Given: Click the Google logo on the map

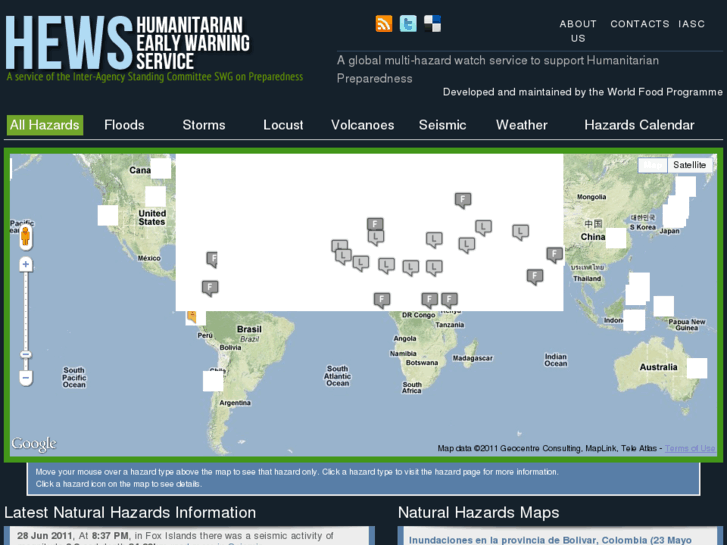Looking at the screenshot, I should [x=34, y=444].
